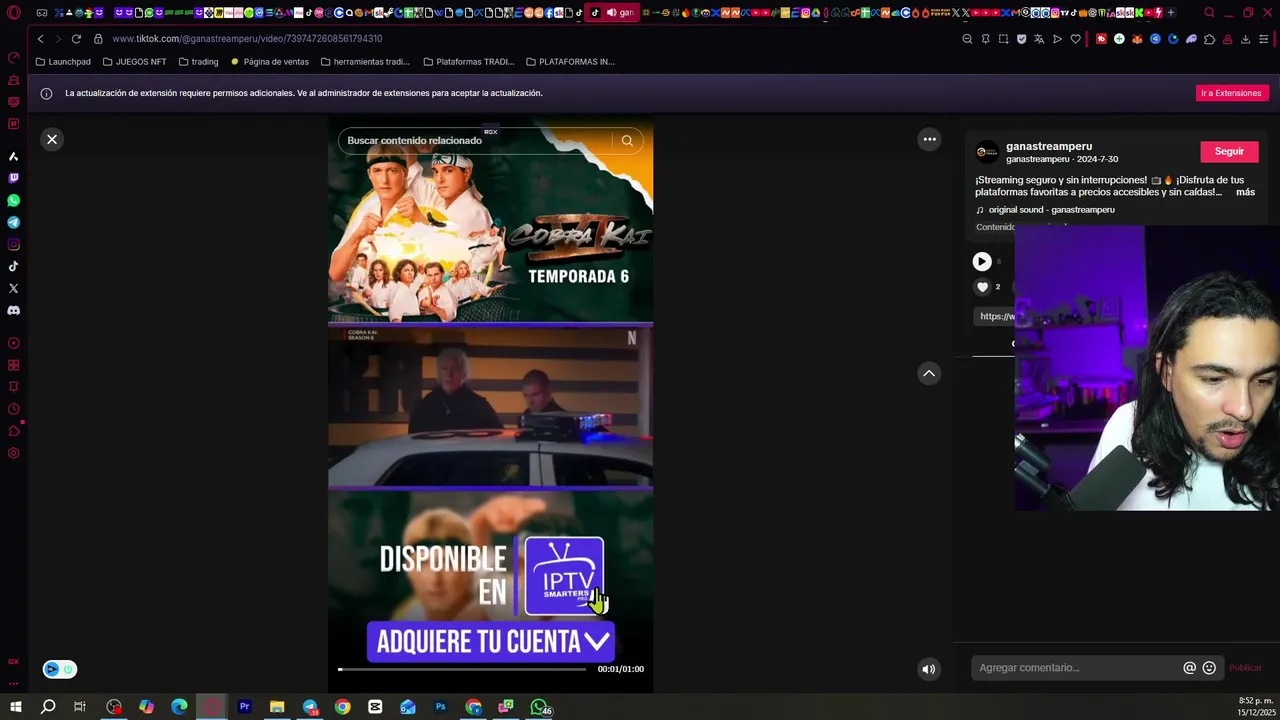The width and height of the screenshot is (1280, 720).
Task: Go back with the browser back arrow
Action: (40, 39)
